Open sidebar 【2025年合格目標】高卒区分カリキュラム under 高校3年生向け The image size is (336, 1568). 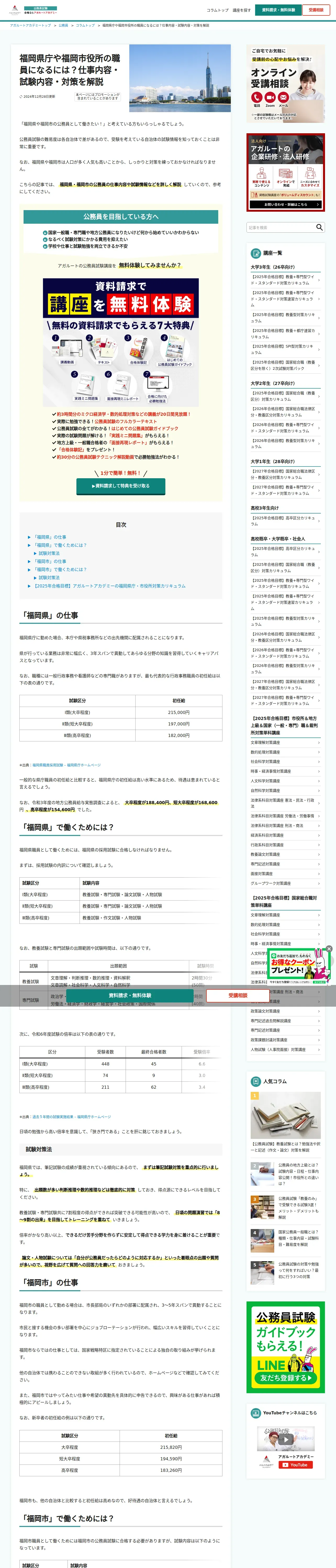pos(285,521)
